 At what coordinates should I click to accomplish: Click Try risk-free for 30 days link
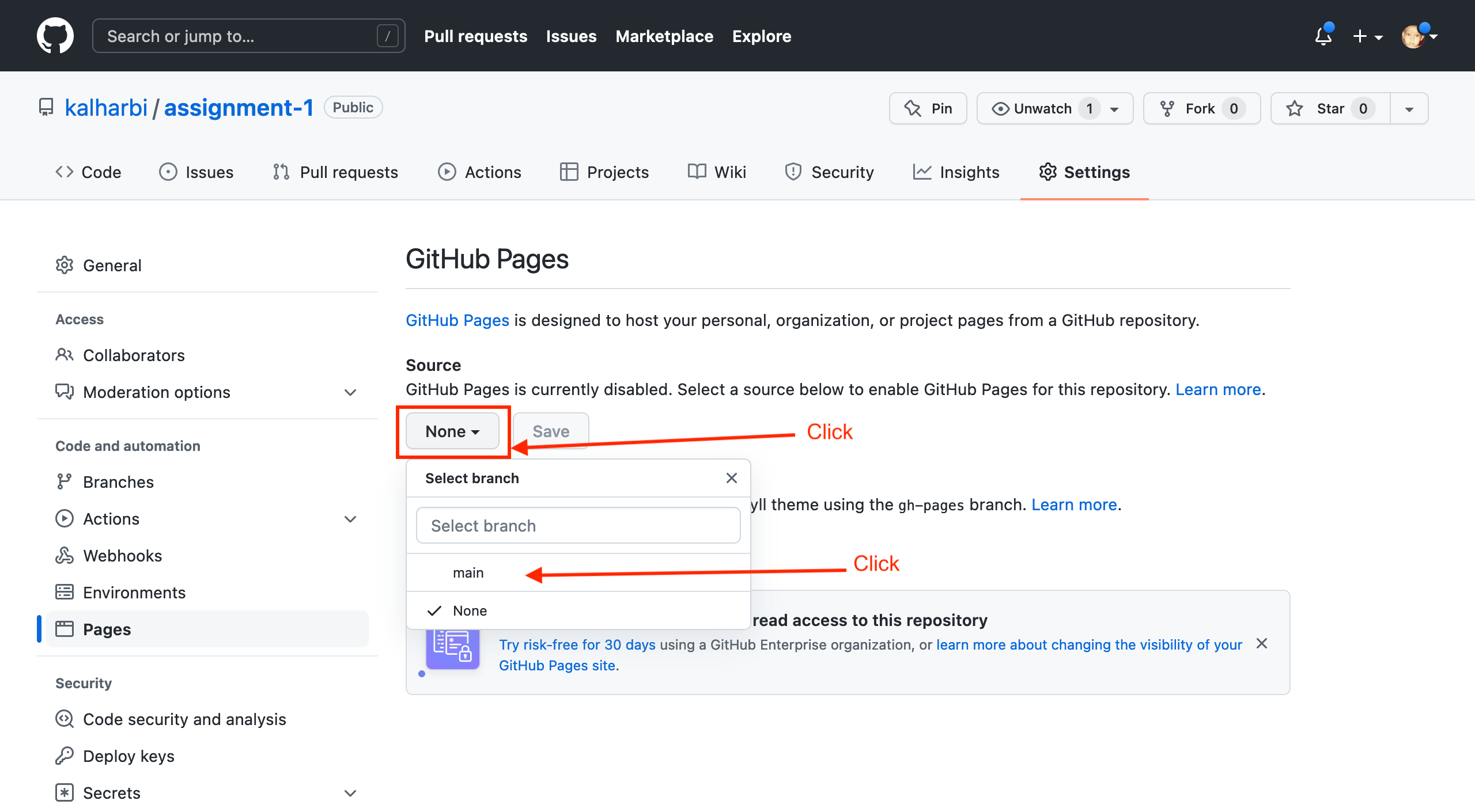[577, 645]
